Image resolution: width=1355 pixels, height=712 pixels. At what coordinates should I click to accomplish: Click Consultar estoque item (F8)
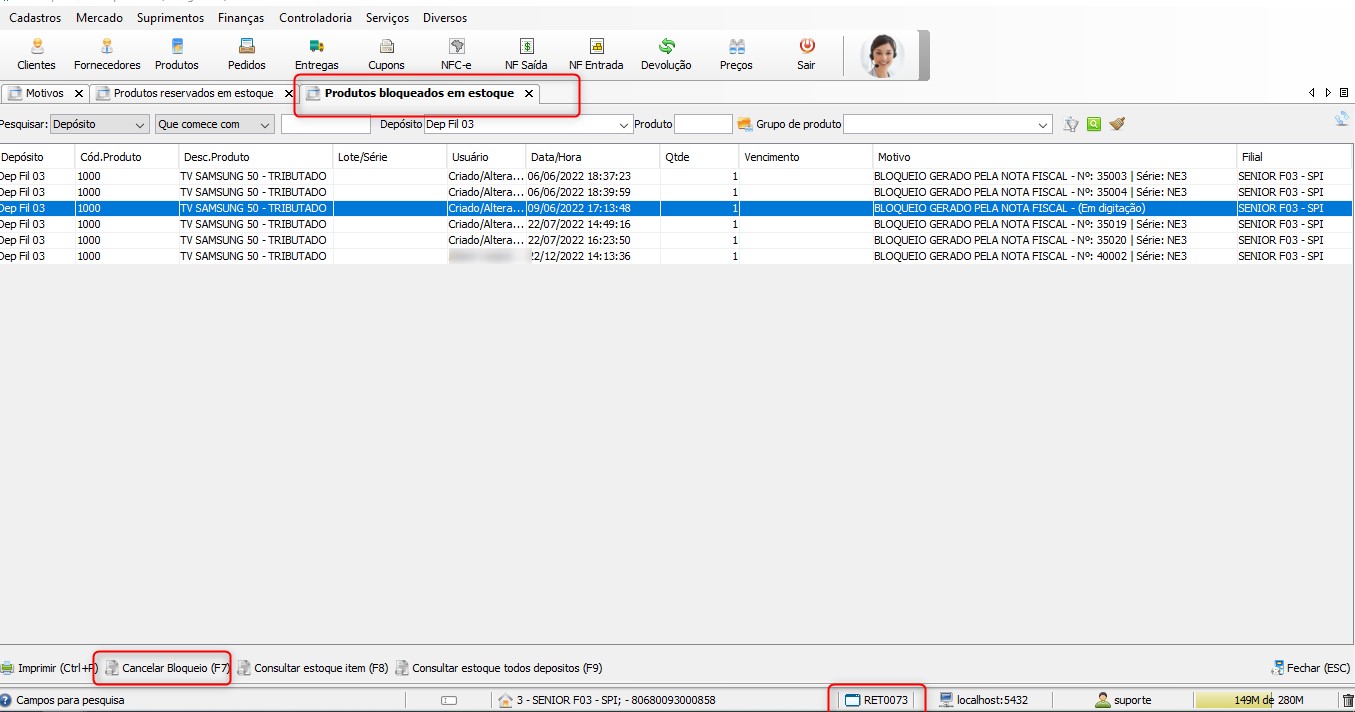(312, 668)
